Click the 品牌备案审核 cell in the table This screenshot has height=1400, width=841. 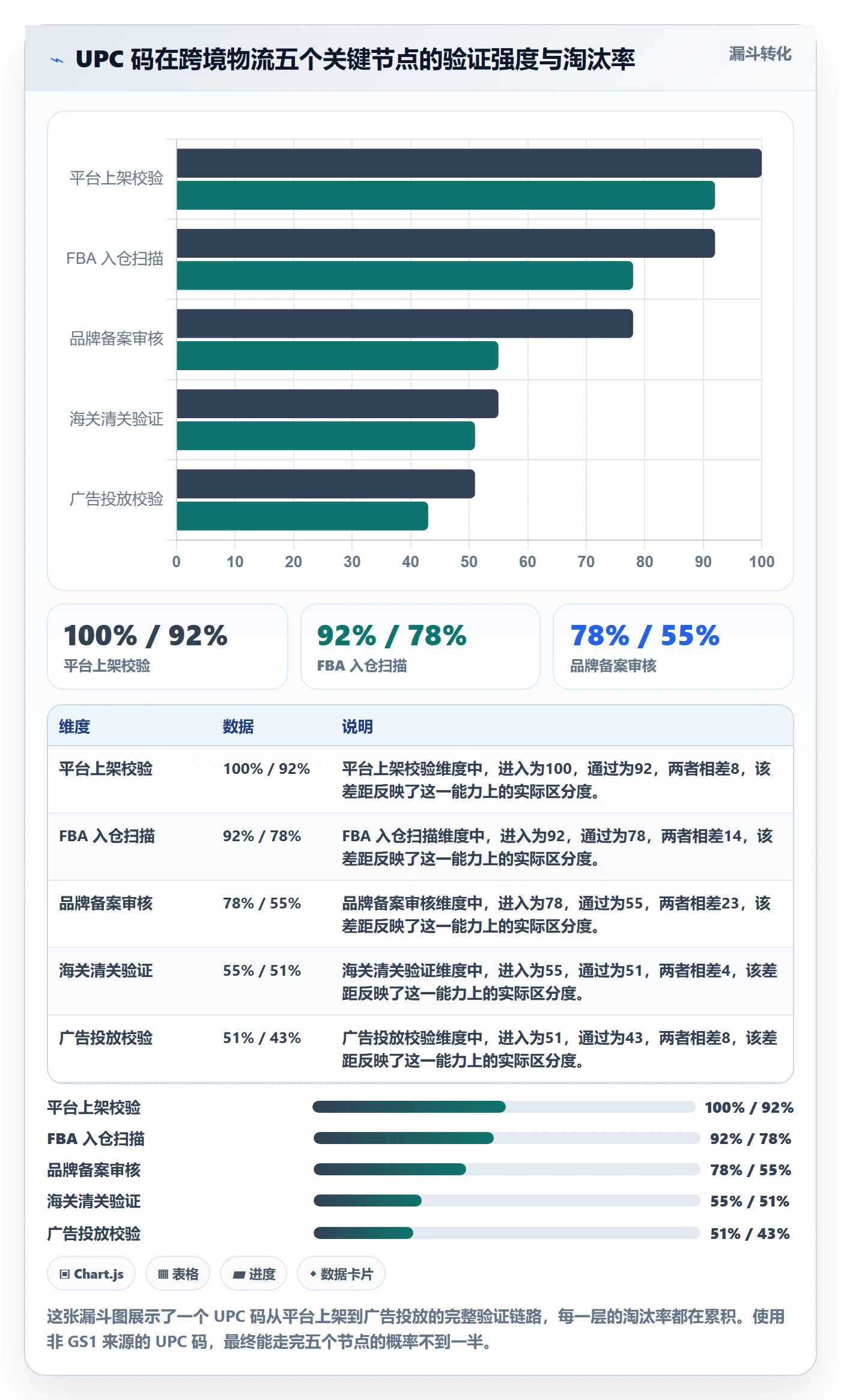click(106, 903)
